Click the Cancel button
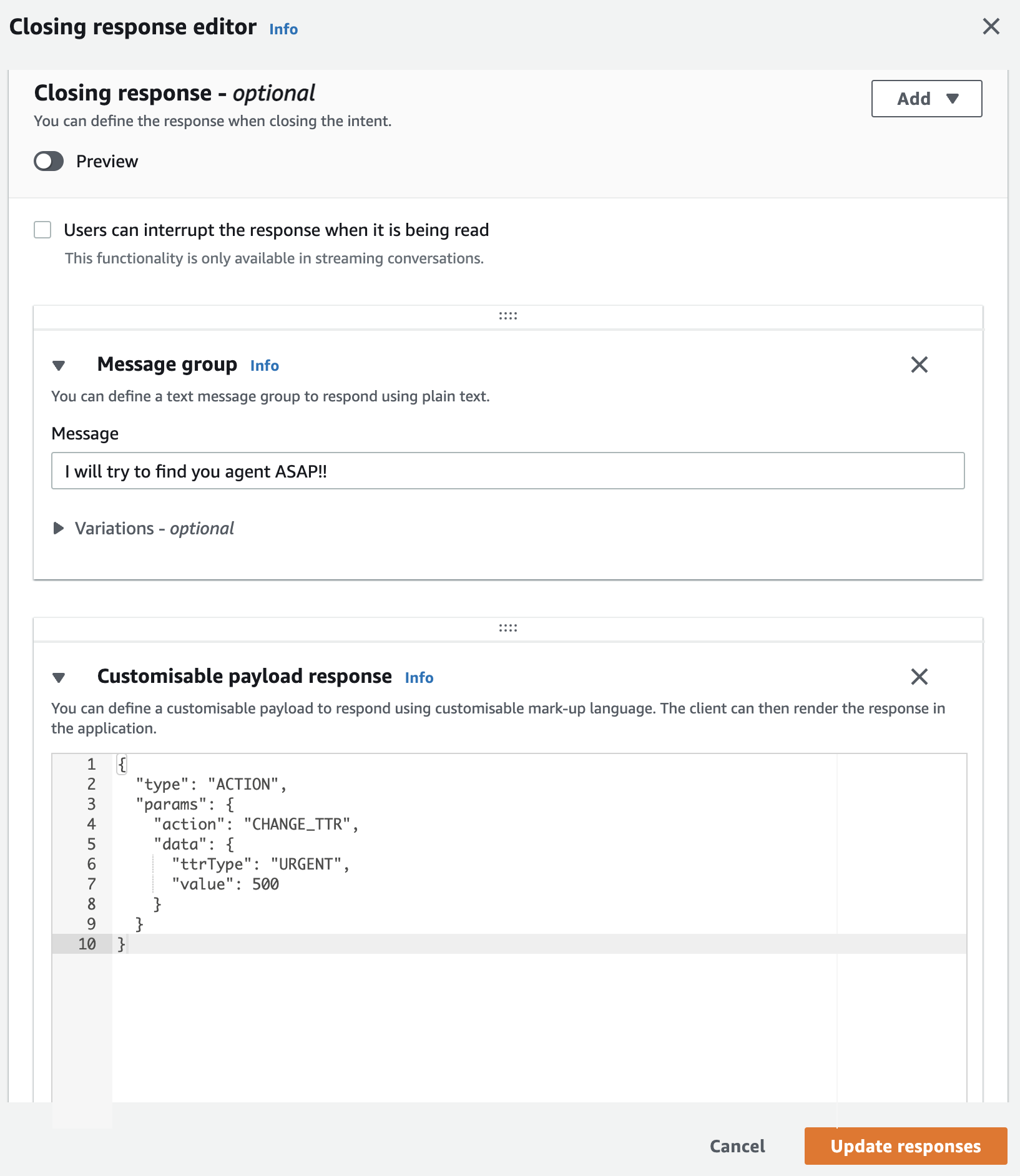Viewport: 1020px width, 1176px height. pyautogui.click(x=737, y=1146)
